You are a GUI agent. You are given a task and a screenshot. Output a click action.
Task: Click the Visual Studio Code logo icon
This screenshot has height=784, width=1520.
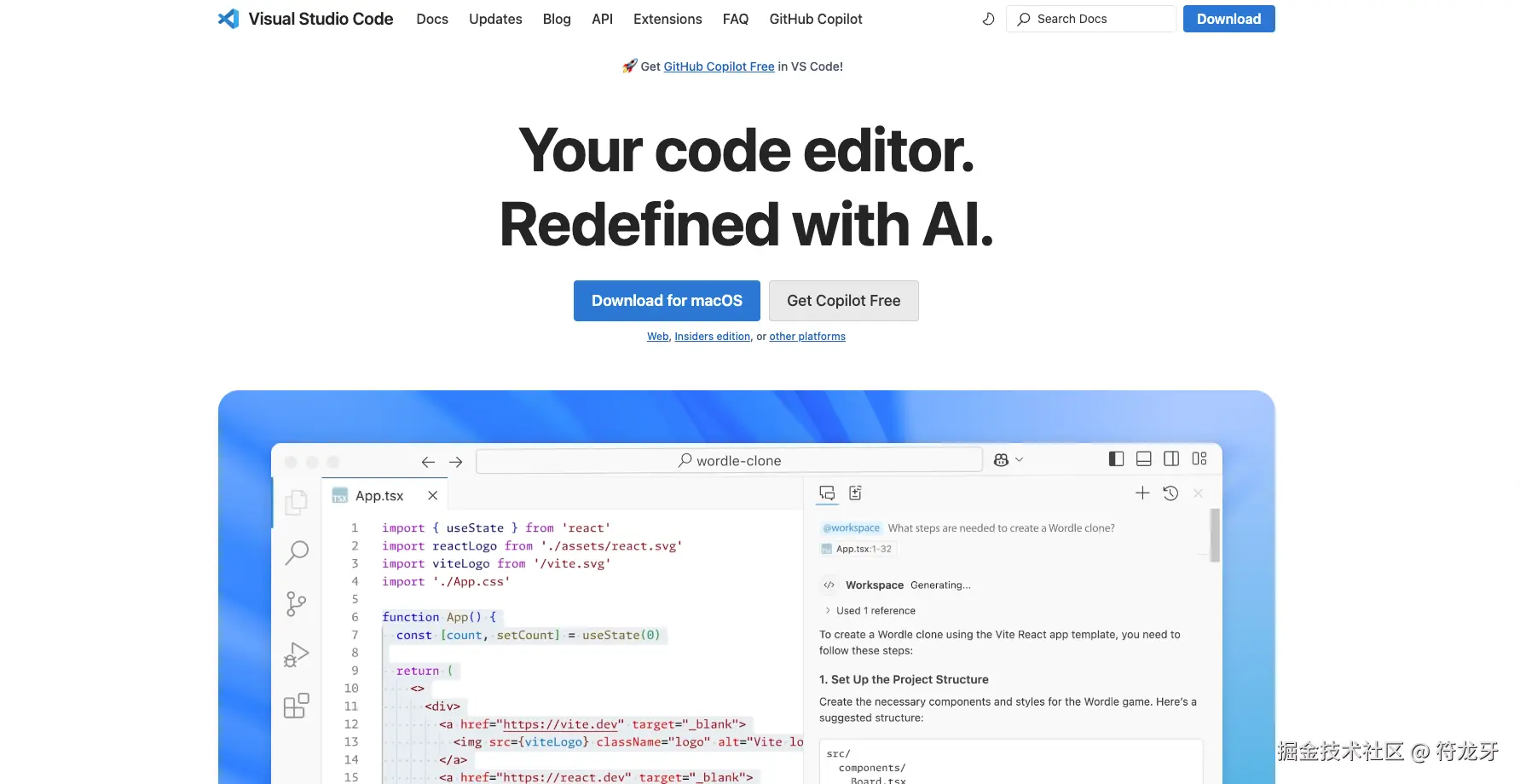point(228,19)
